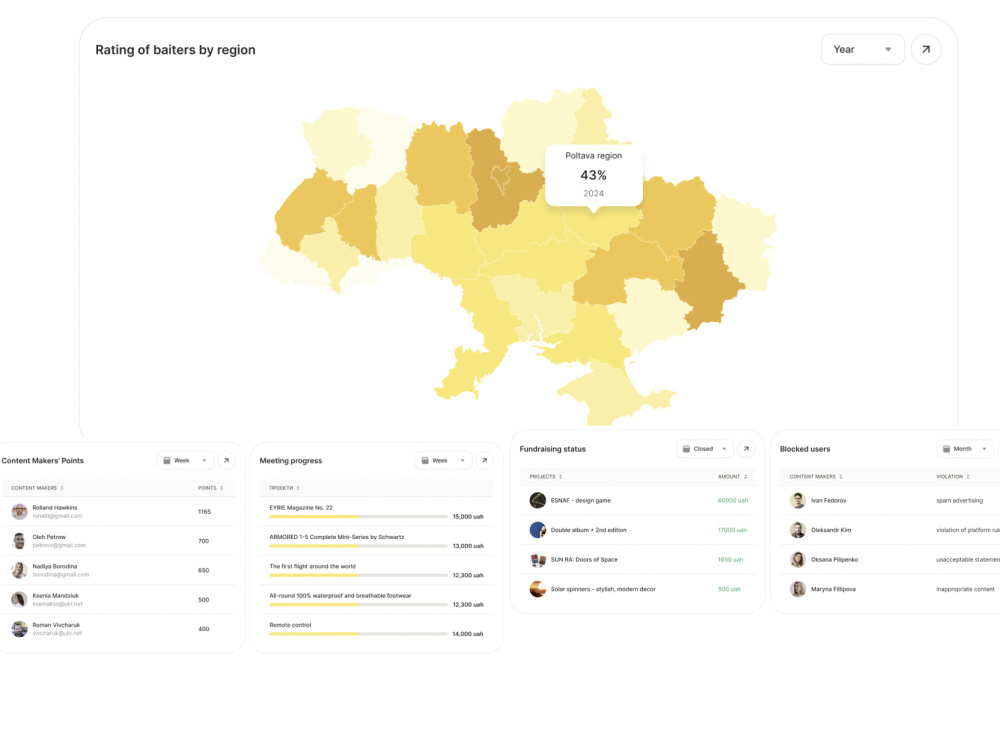Open the Year period dropdown

(x=862, y=49)
